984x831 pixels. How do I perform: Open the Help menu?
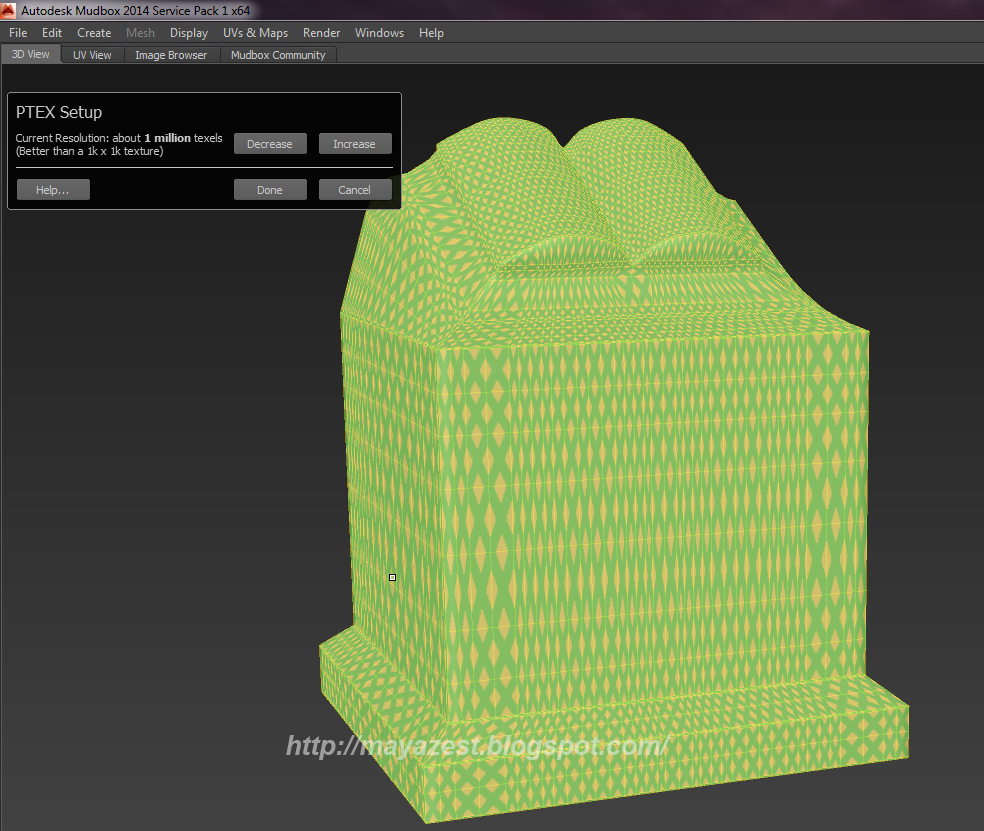click(x=431, y=32)
